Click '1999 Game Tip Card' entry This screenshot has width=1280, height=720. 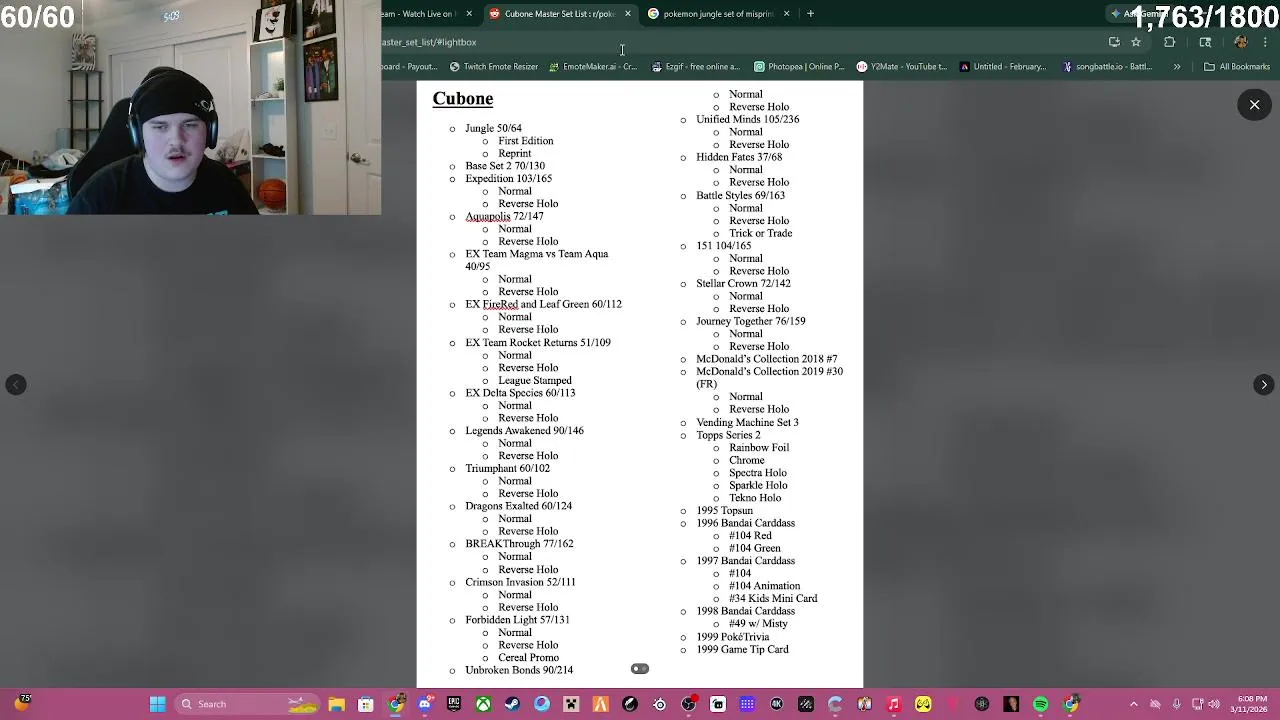click(x=742, y=649)
